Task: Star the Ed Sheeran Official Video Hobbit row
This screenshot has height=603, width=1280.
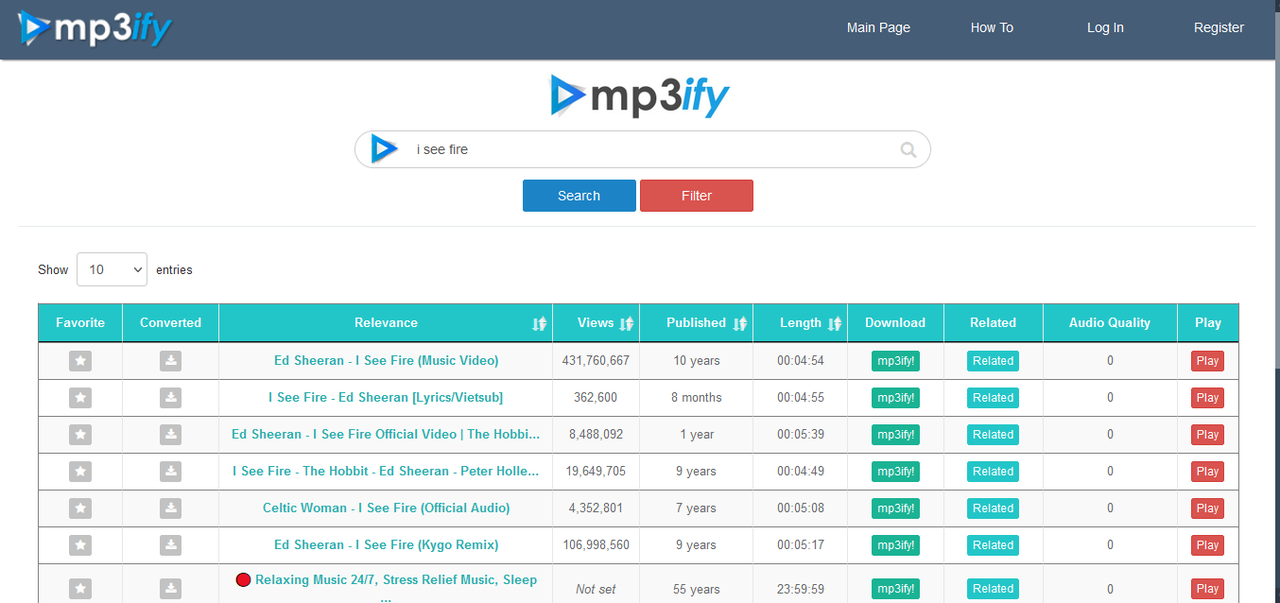Action: coord(80,435)
